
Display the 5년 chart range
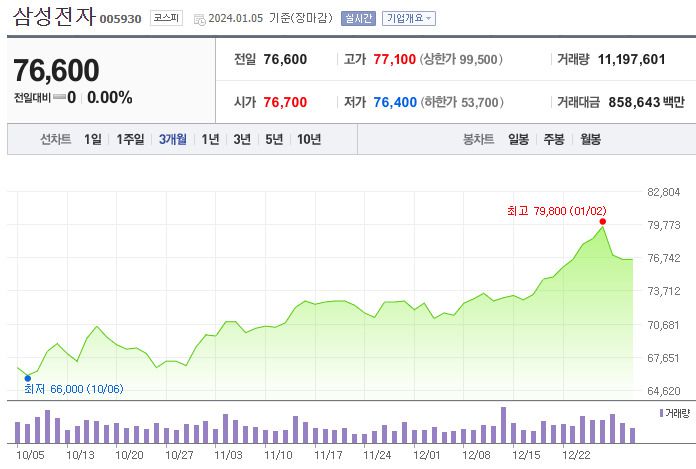pos(274,139)
